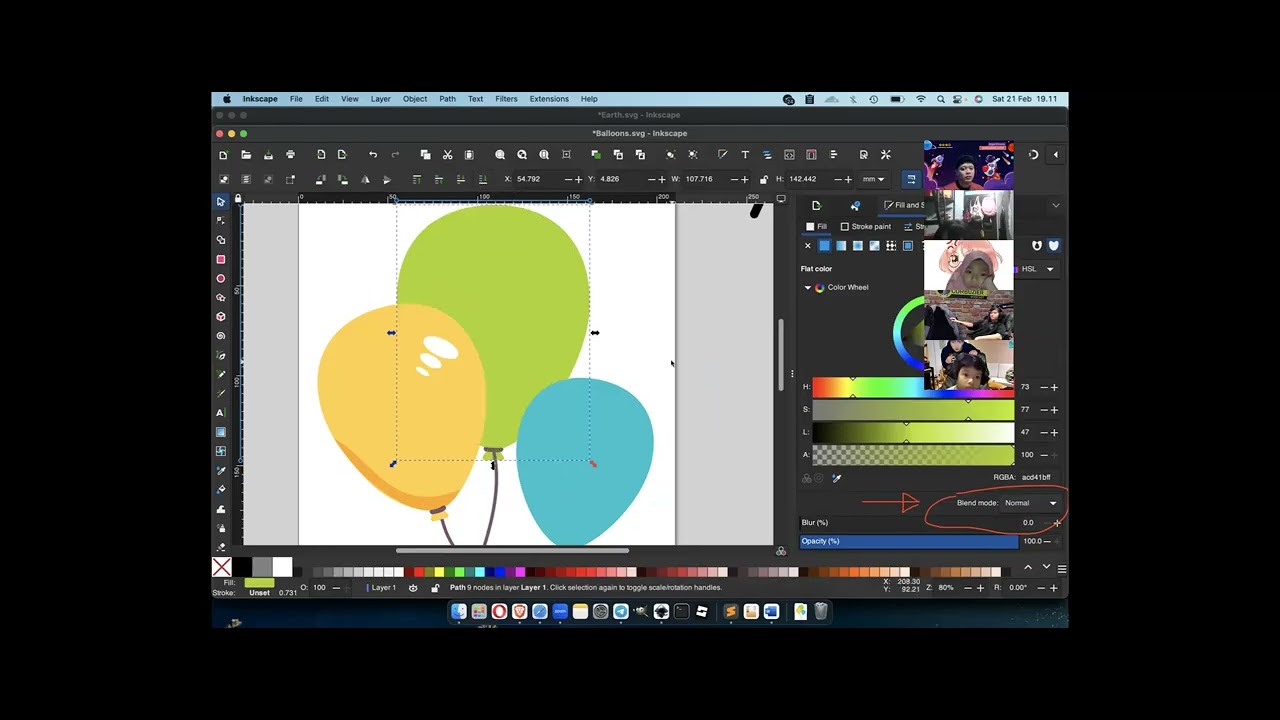Image resolution: width=1280 pixels, height=720 pixels.
Task: Open the File menu
Action: [x=296, y=99]
